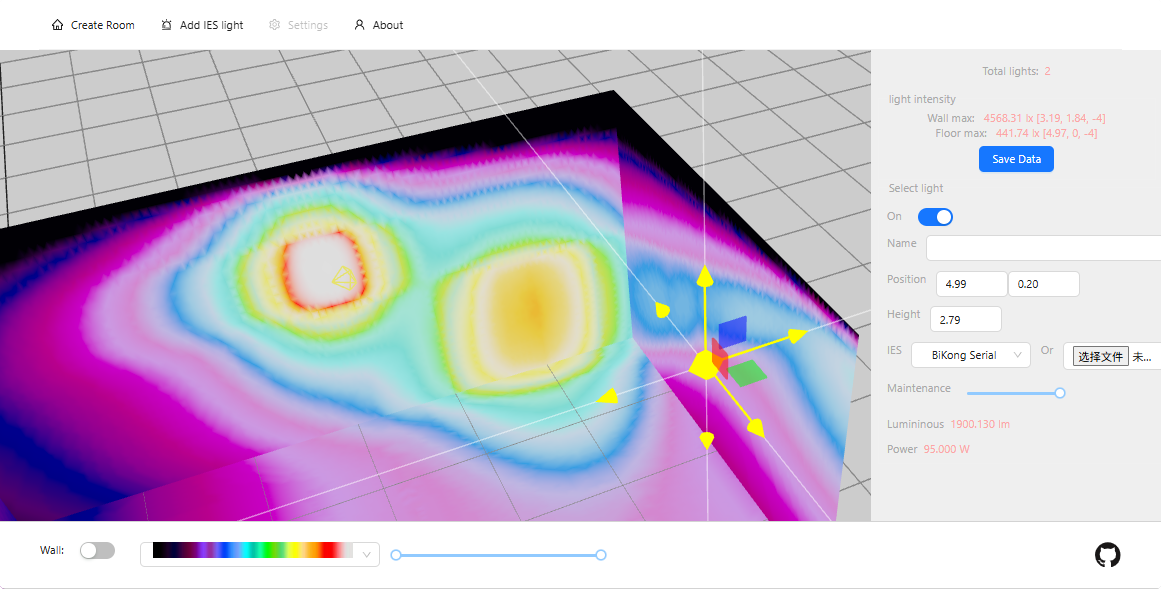Focus the light Name input field
This screenshot has height=589, width=1161.
[x=1043, y=248]
